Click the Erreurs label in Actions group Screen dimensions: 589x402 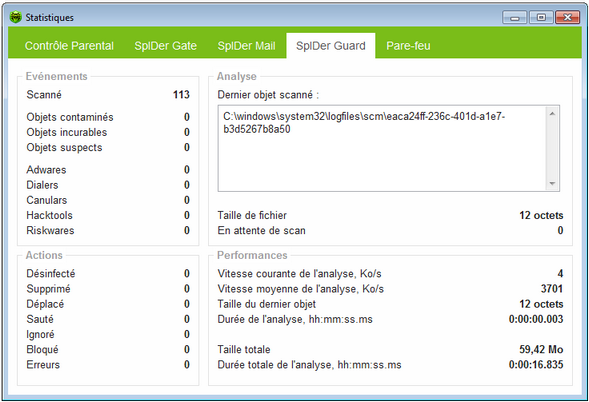tap(43, 364)
